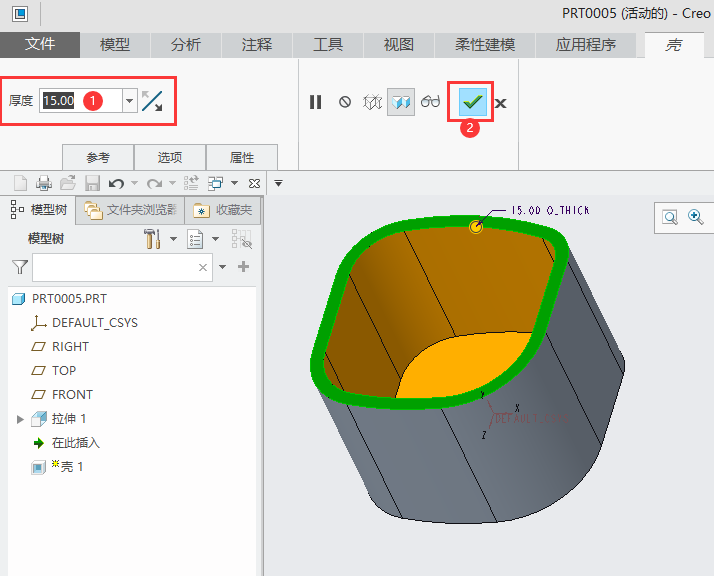Viewport: 714px width, 576px height.
Task: Redo the last undone action
Action: 155,184
